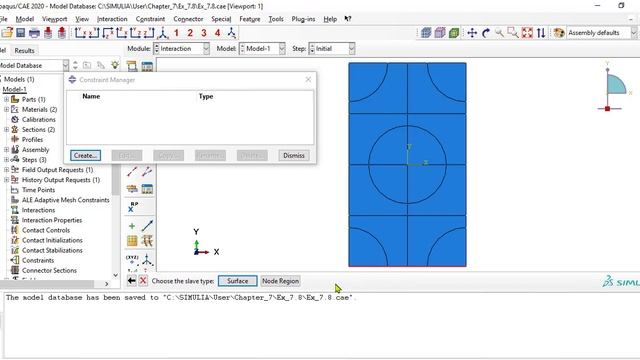Viewport: 640px width, 360px height.
Task: Activate the Rotate view tool
Action: [x=486, y=33]
